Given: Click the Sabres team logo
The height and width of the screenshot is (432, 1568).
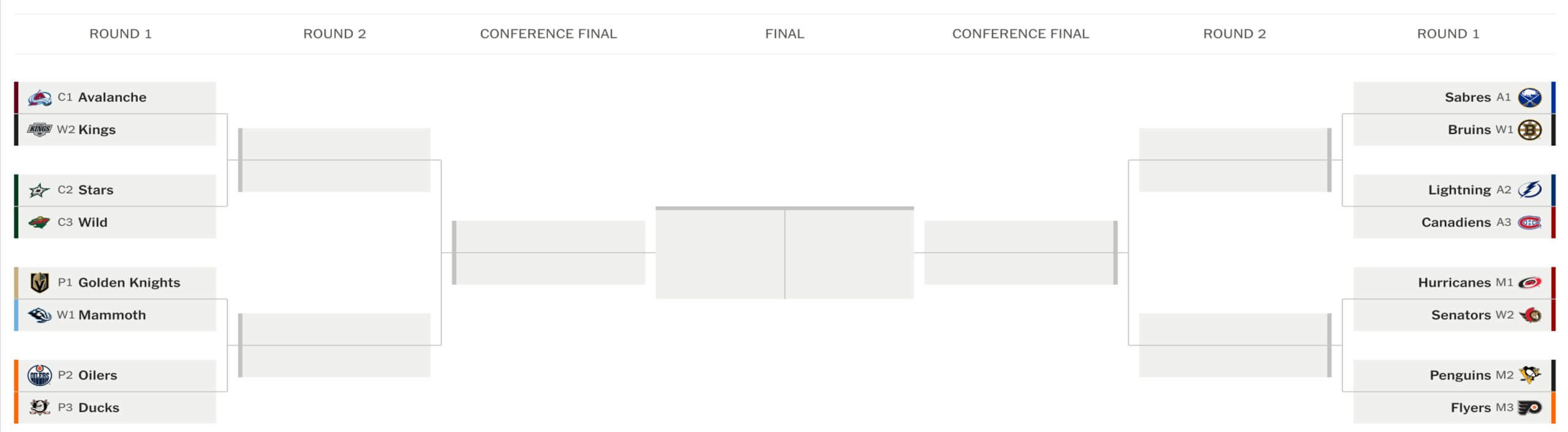Looking at the screenshot, I should (1529, 97).
